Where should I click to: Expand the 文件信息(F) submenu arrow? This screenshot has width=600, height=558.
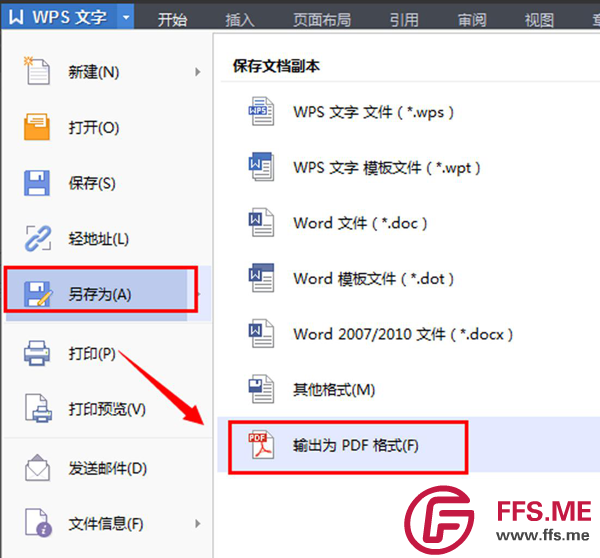pos(197,523)
